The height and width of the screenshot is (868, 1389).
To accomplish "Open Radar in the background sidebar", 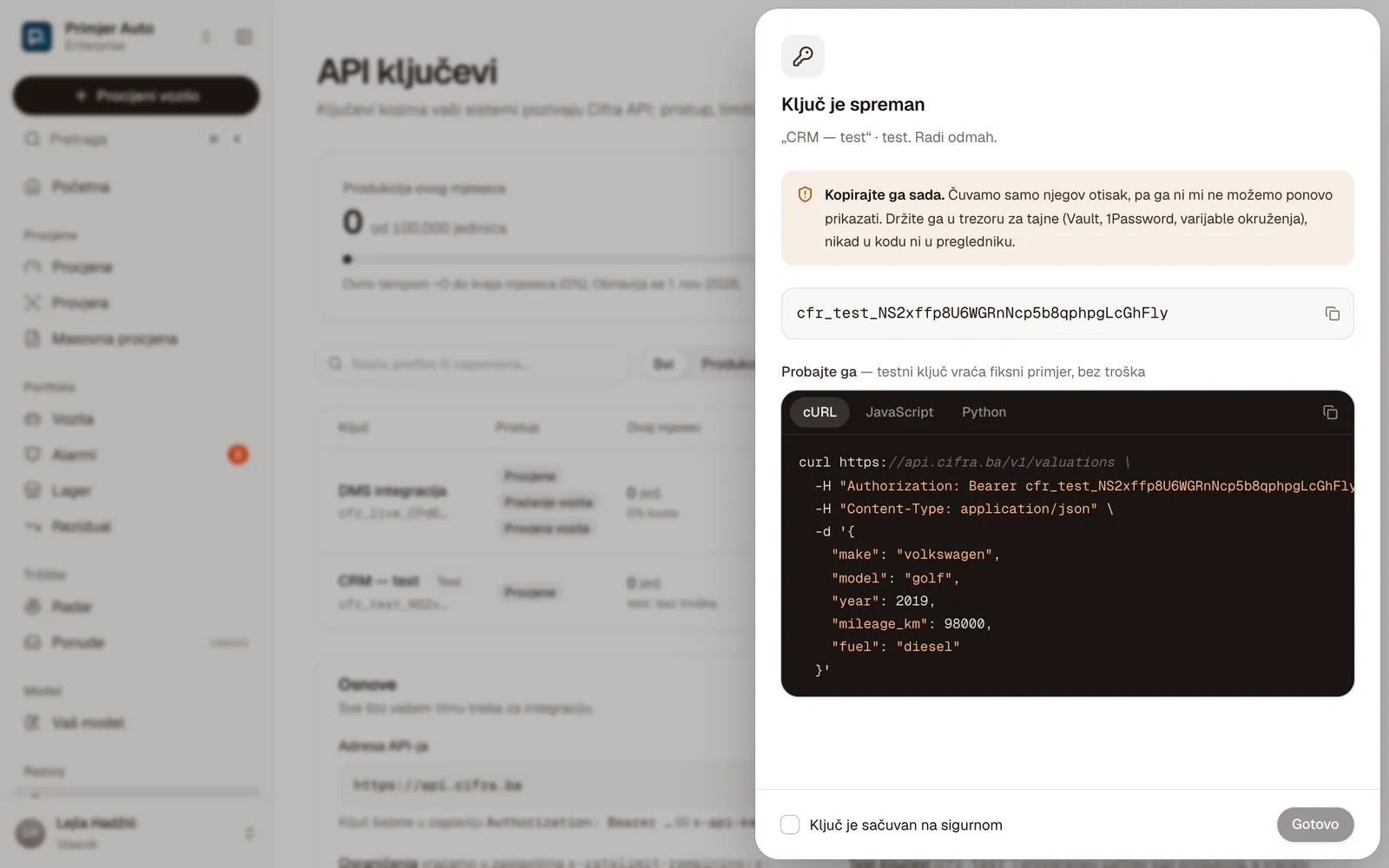I will point(136,607).
